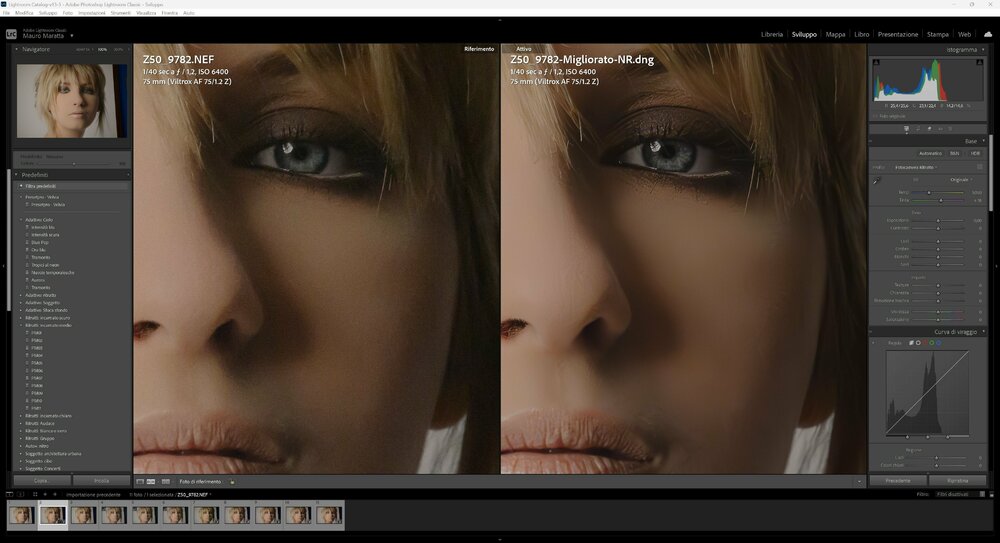This screenshot has width=1000, height=543.
Task: Click the Lightroom Classic LrC logo
Action: (11, 34)
